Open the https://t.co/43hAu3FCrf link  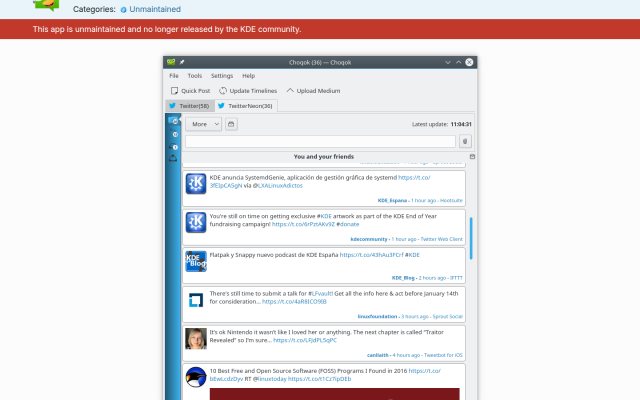click(371, 255)
